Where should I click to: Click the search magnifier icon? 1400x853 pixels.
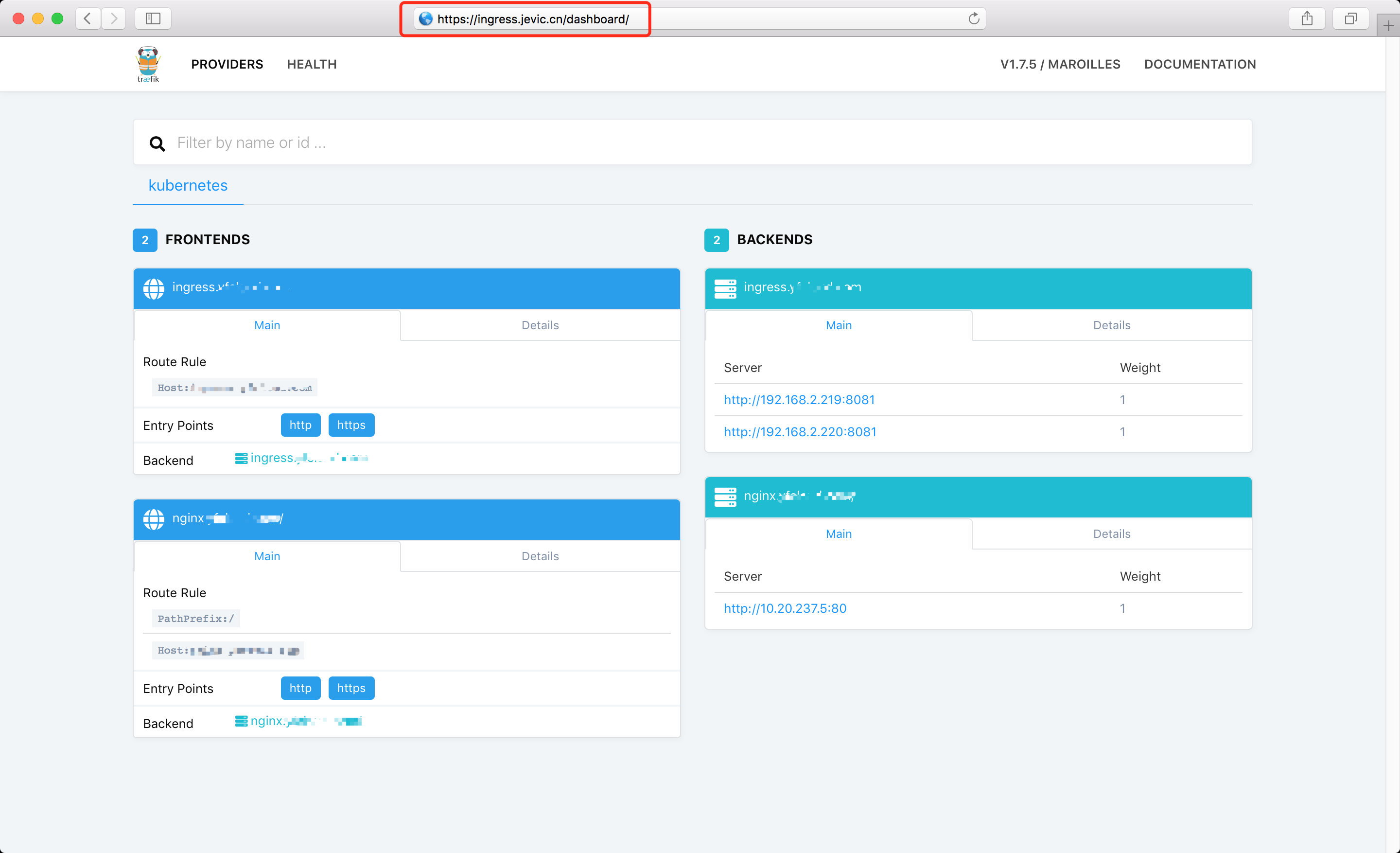click(x=157, y=143)
